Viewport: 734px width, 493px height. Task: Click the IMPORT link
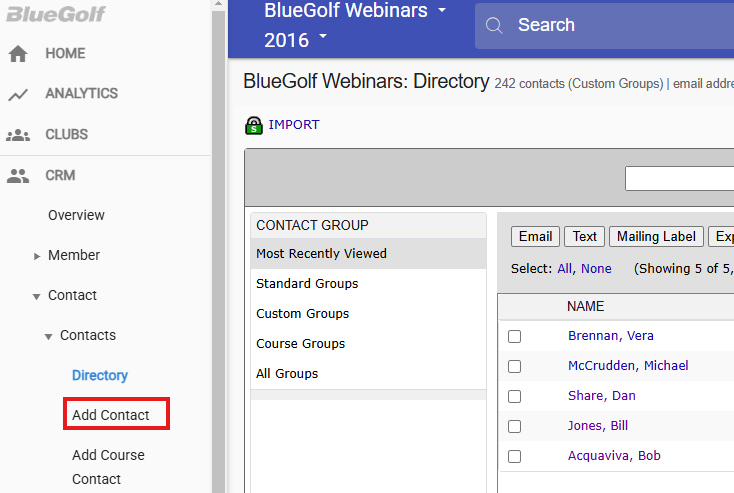[x=294, y=125]
